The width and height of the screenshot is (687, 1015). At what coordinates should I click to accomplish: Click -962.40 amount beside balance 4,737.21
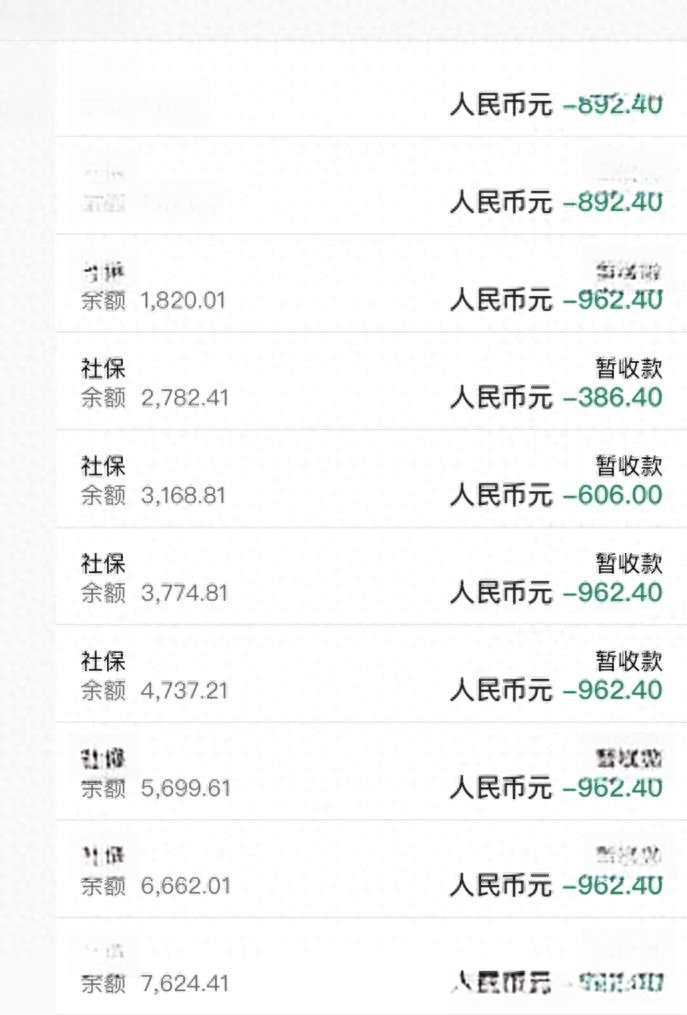coord(613,690)
